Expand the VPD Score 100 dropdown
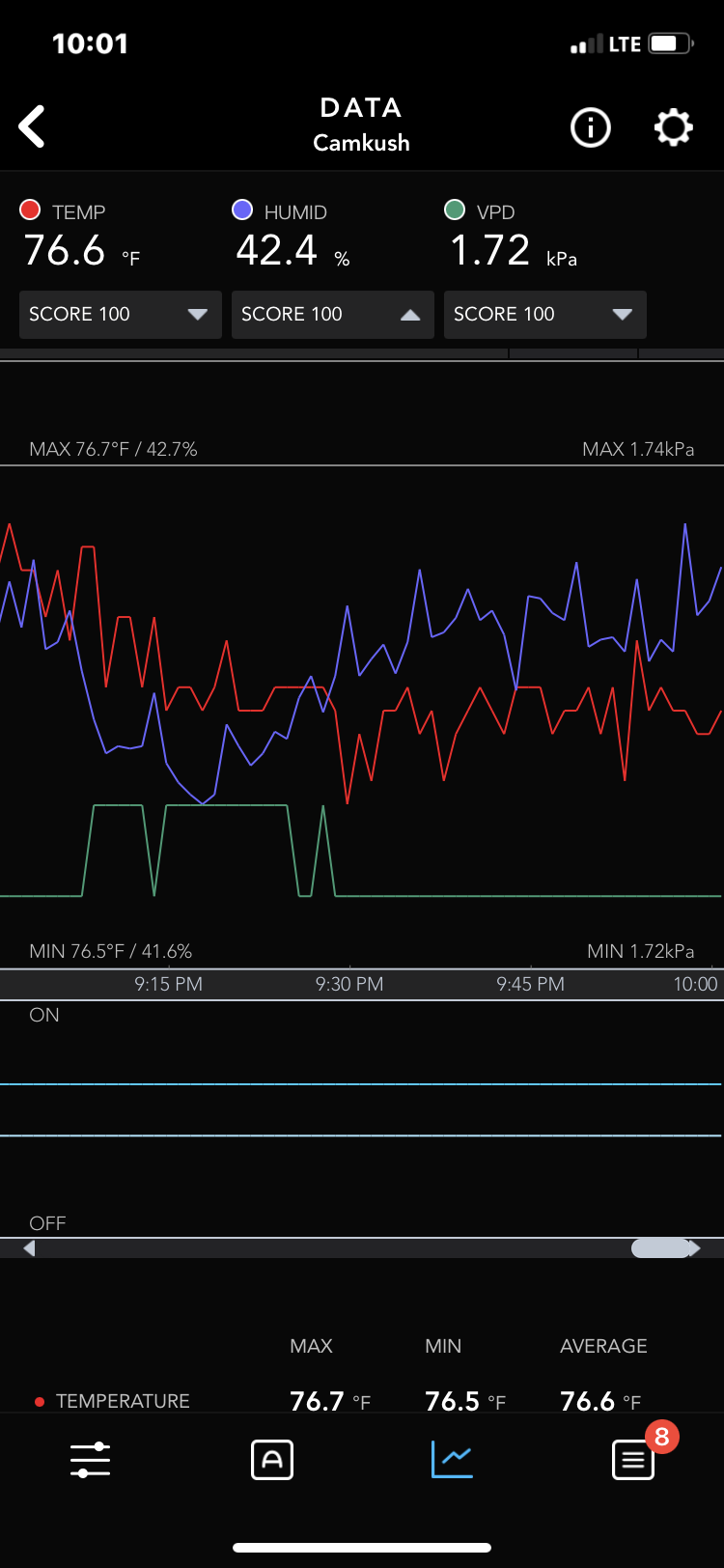 coord(544,315)
